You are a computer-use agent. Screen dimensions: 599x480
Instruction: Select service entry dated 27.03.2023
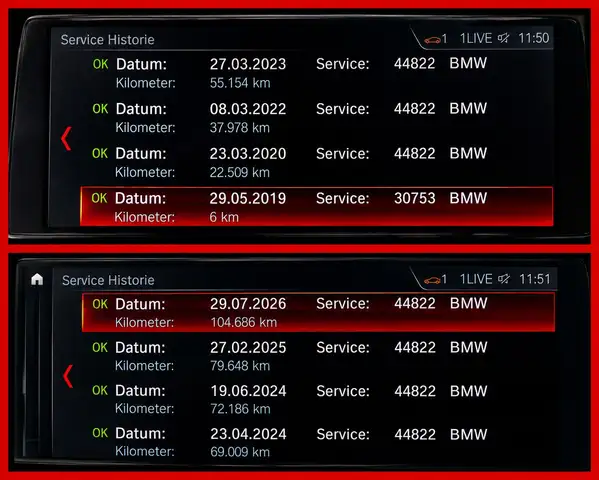(x=316, y=73)
